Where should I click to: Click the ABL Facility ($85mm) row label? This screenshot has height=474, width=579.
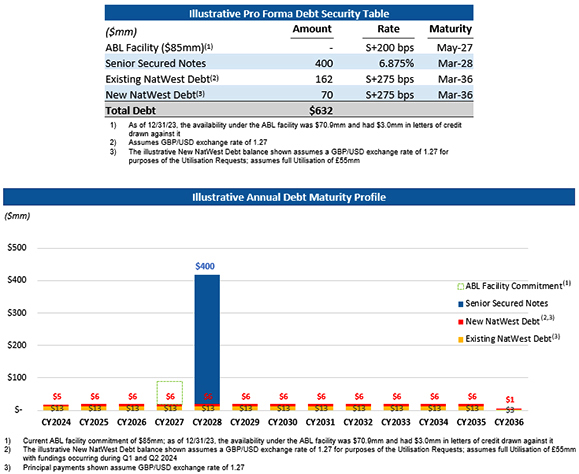pyautogui.click(x=159, y=48)
